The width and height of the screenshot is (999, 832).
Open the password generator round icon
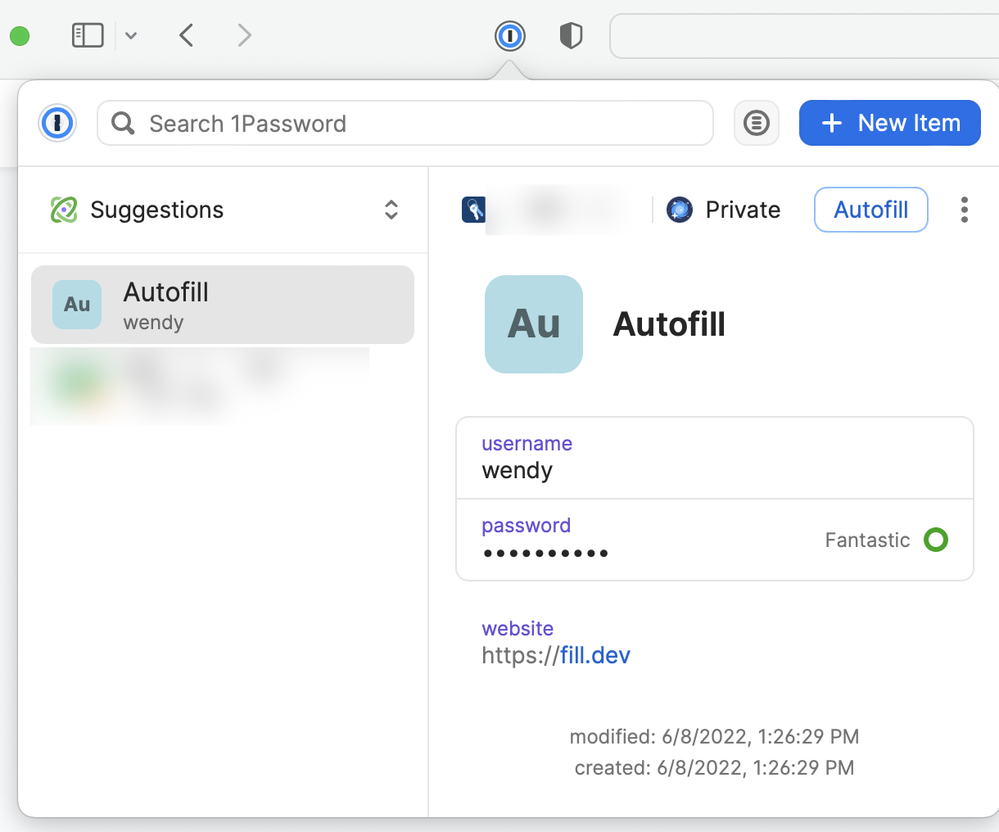tap(757, 123)
